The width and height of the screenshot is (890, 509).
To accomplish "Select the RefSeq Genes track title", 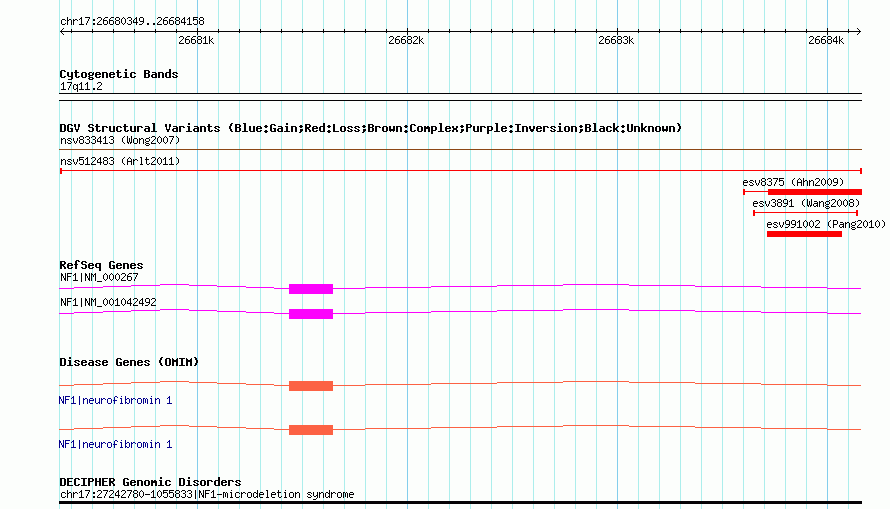I will [101, 266].
